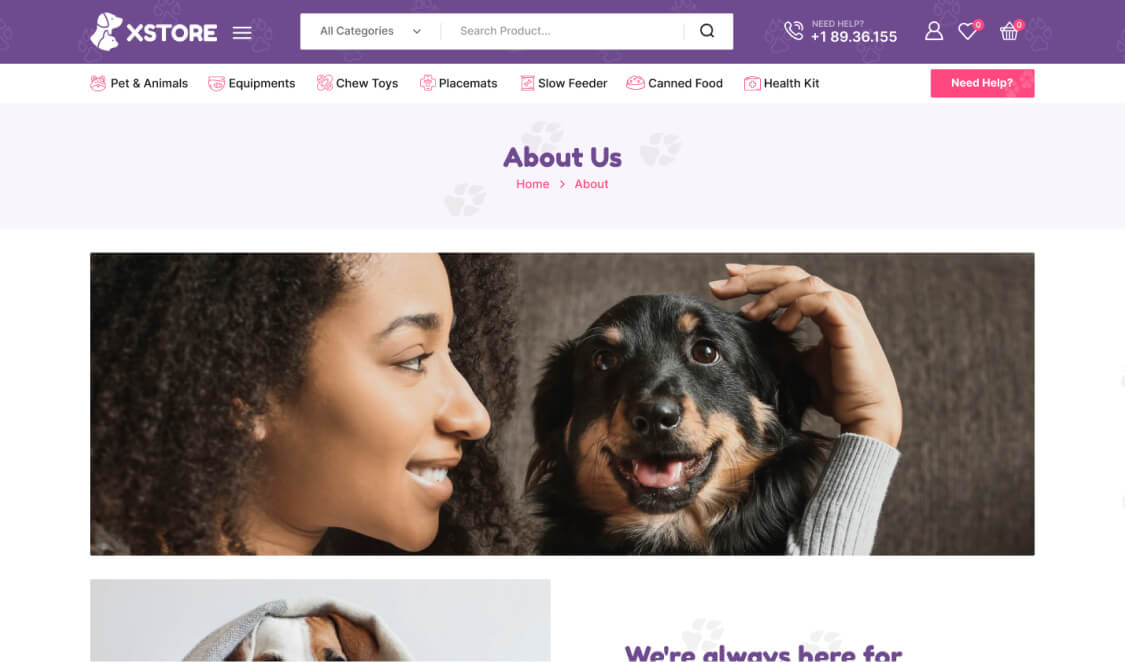Open the user account icon
The height and width of the screenshot is (662, 1125).
pyautogui.click(x=933, y=31)
